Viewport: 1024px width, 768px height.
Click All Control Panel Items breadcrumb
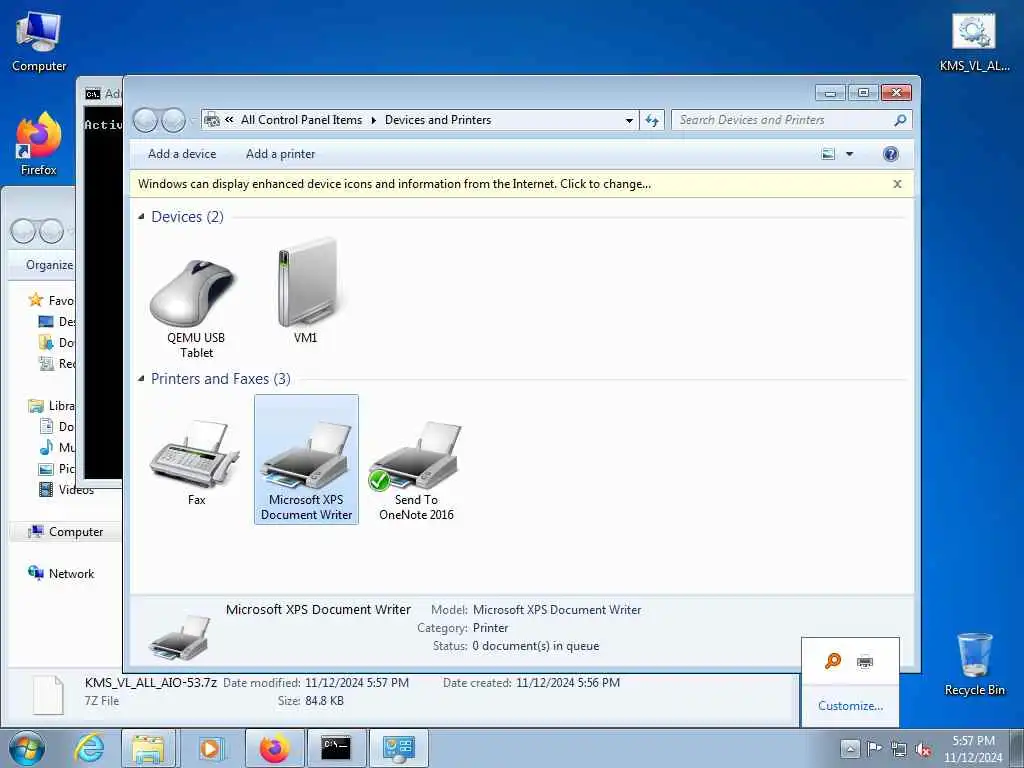point(301,120)
